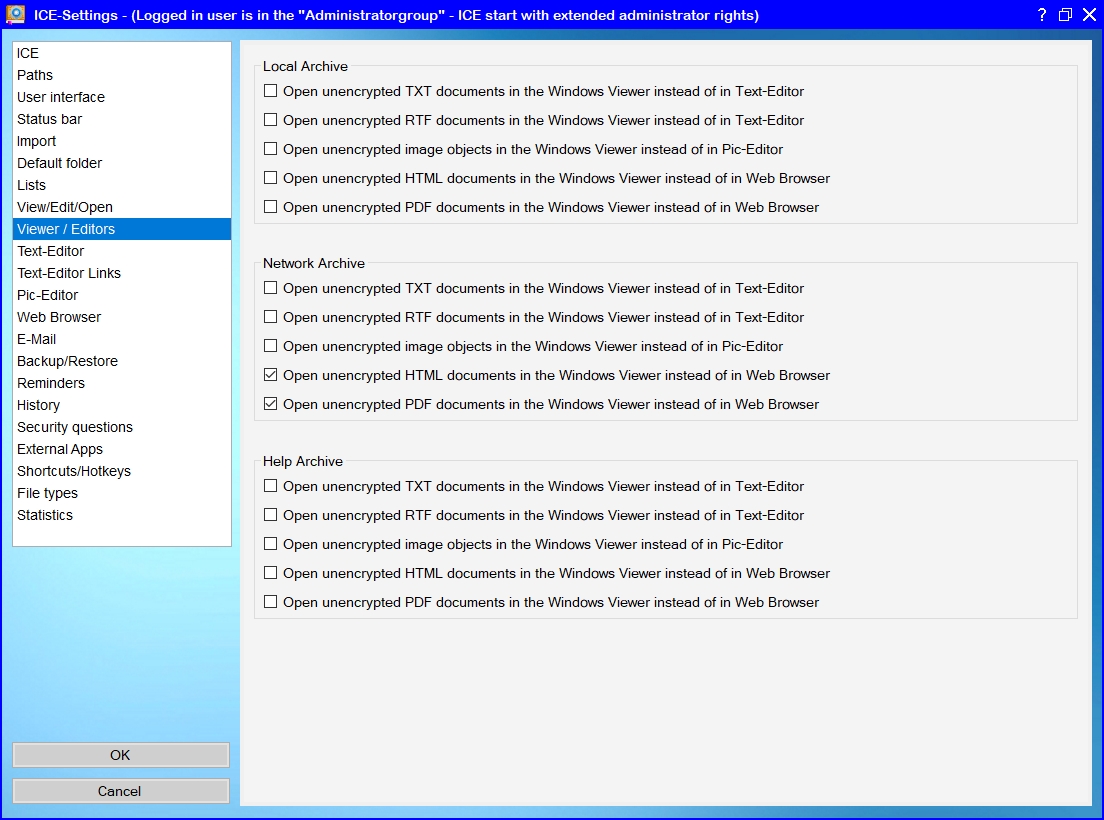Enable Network Archive image objects checkbox

[x=271, y=347]
